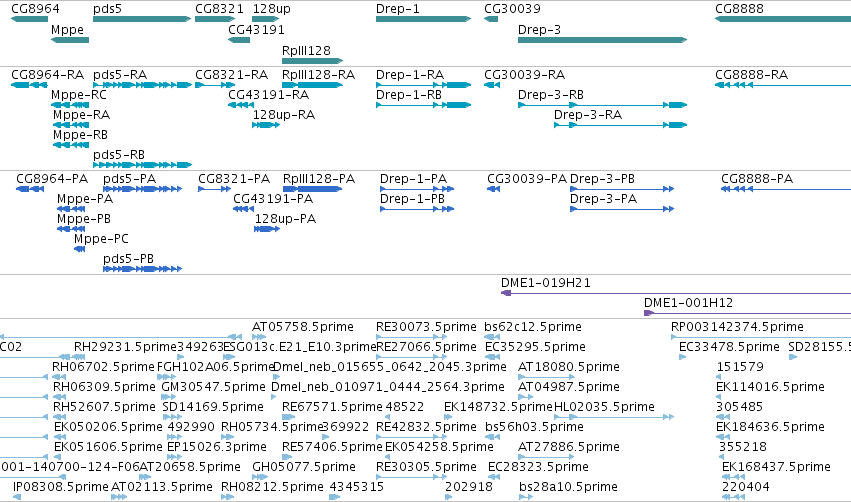Click the Drep-3-PA protein label
Image resolution: width=851 pixels, height=502 pixels.
click(604, 199)
